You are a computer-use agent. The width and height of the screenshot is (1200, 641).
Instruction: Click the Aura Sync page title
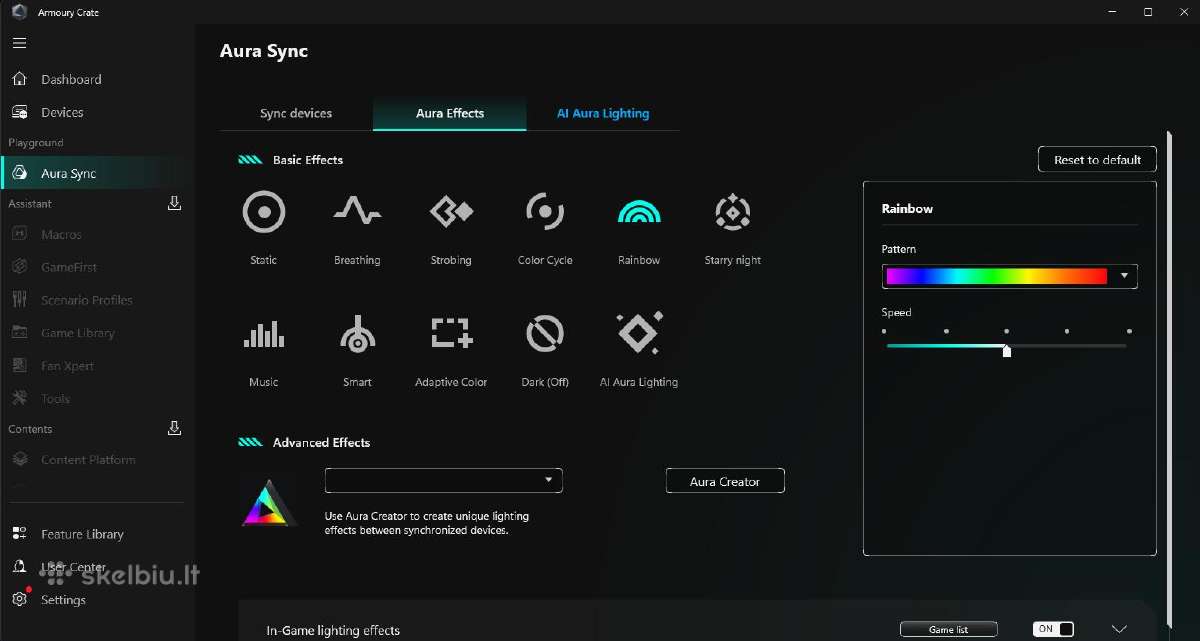[x=264, y=51]
